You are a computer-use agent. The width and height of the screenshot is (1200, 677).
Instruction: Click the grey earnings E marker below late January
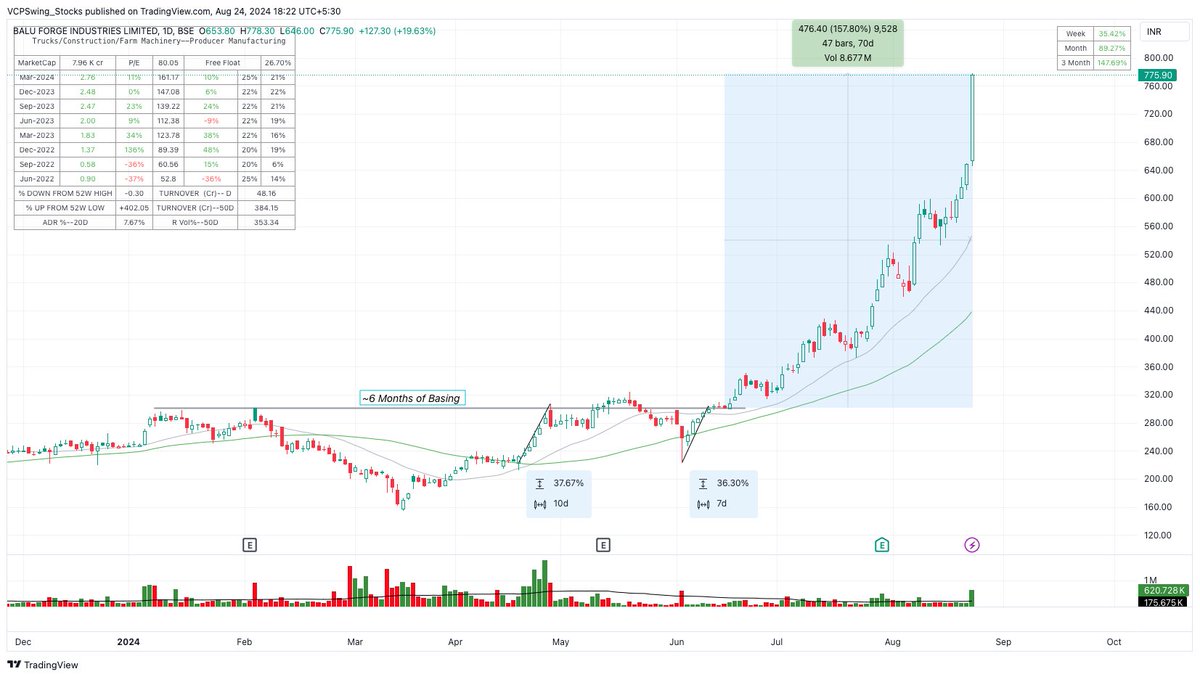(250, 545)
